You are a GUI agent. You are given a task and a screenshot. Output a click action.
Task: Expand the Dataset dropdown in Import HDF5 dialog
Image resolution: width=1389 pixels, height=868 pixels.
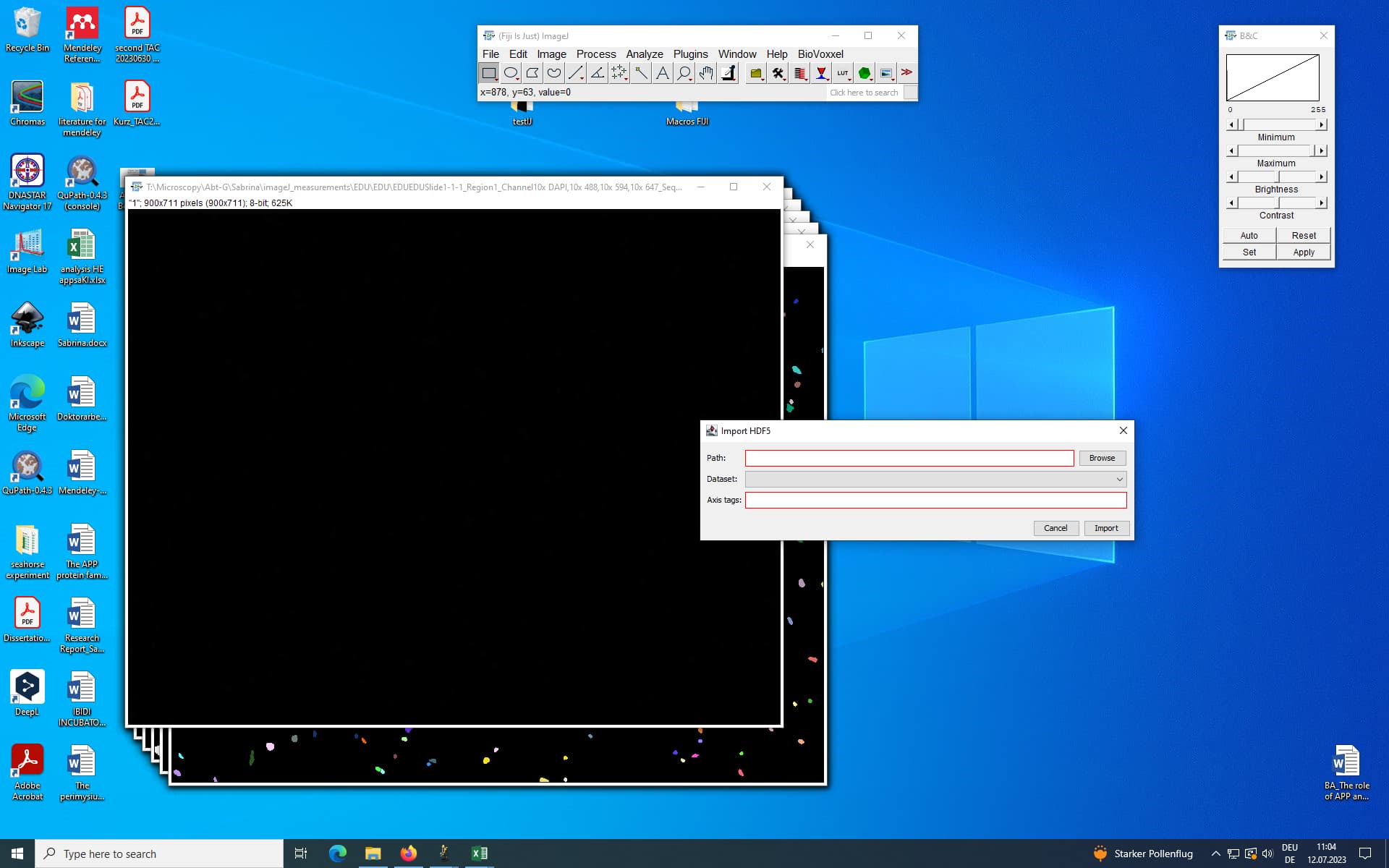click(x=1118, y=479)
